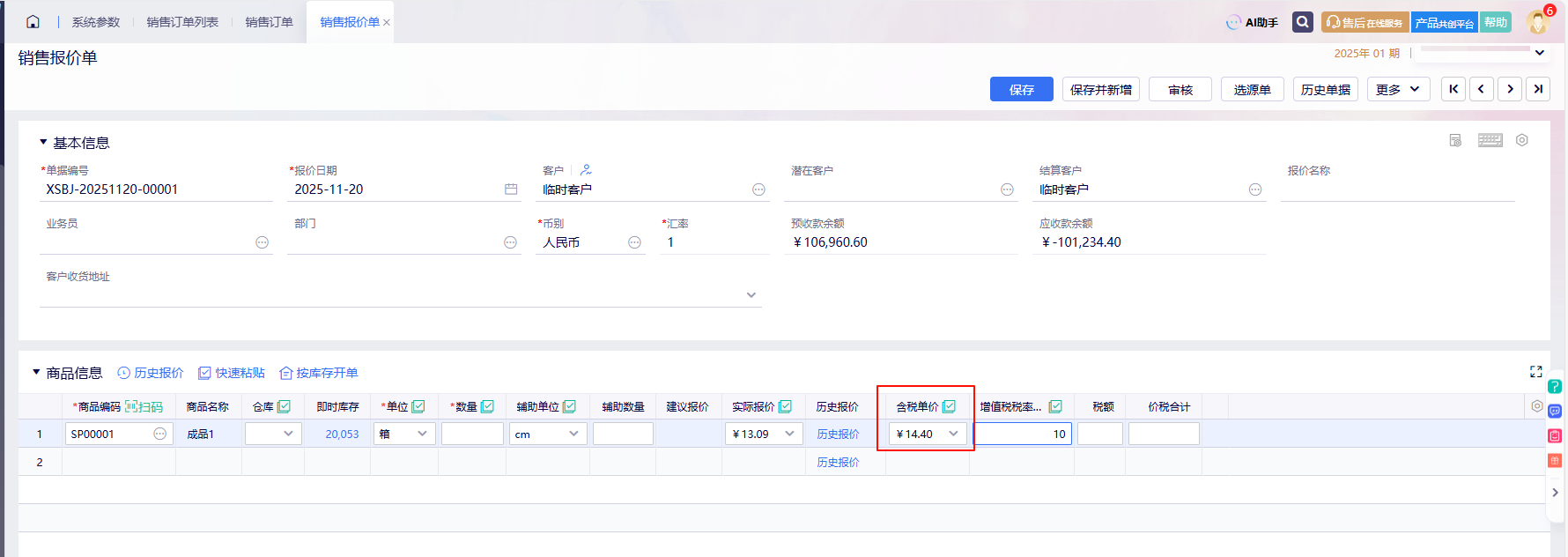Screen dimensions: 1568x557
Task: Click 按库存开单 link
Action: (319, 373)
